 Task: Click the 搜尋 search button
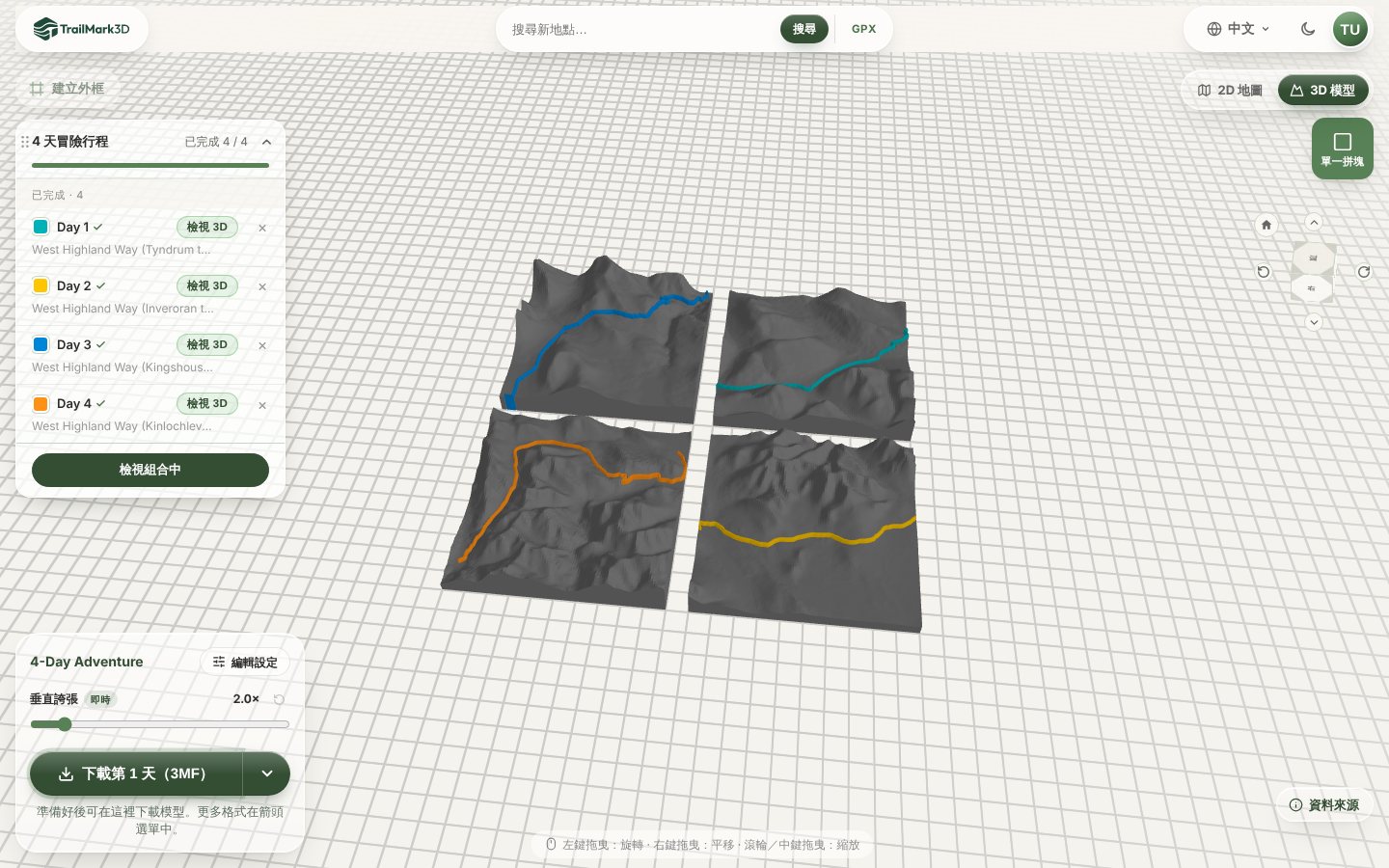(804, 29)
